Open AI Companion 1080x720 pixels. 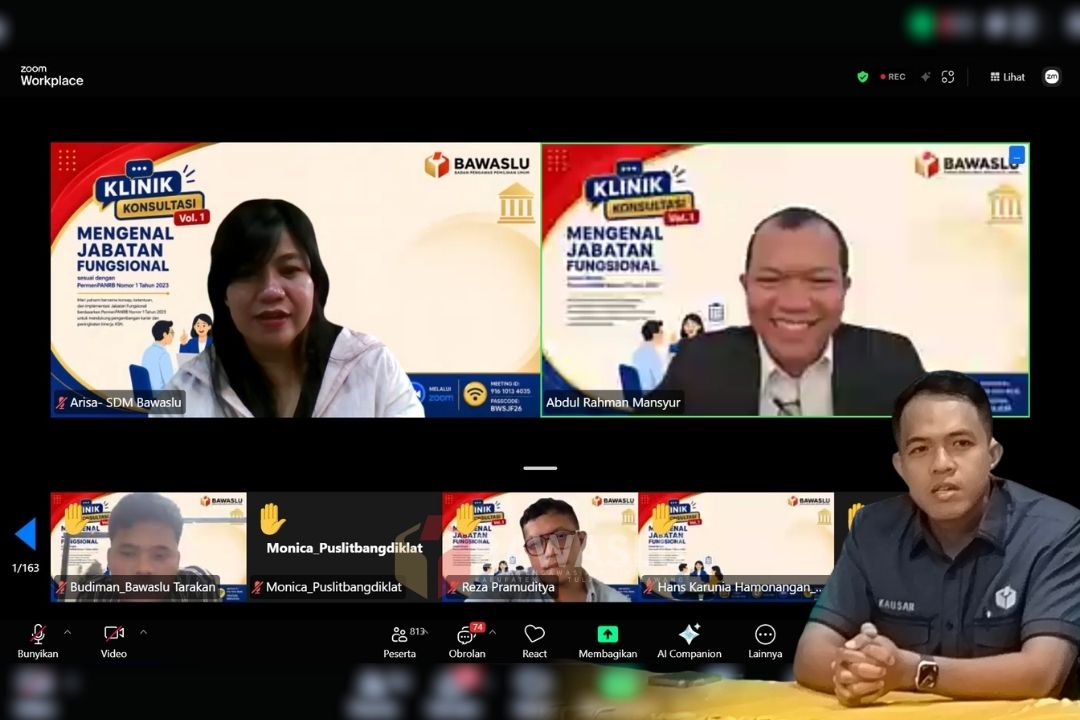click(689, 642)
